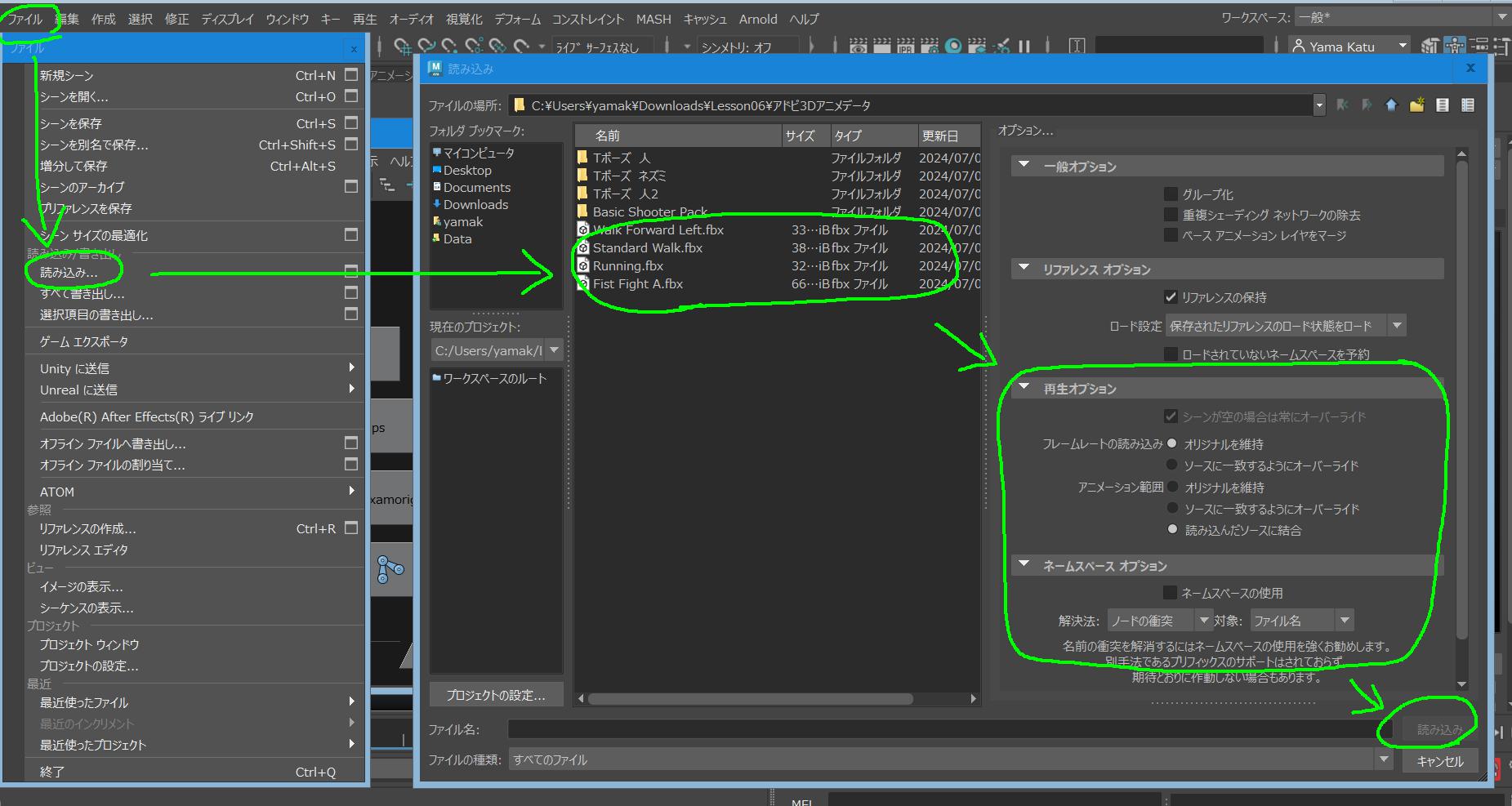1512x806 pixels.
Task: Open option box for 新規シーン
Action: pyautogui.click(x=351, y=74)
